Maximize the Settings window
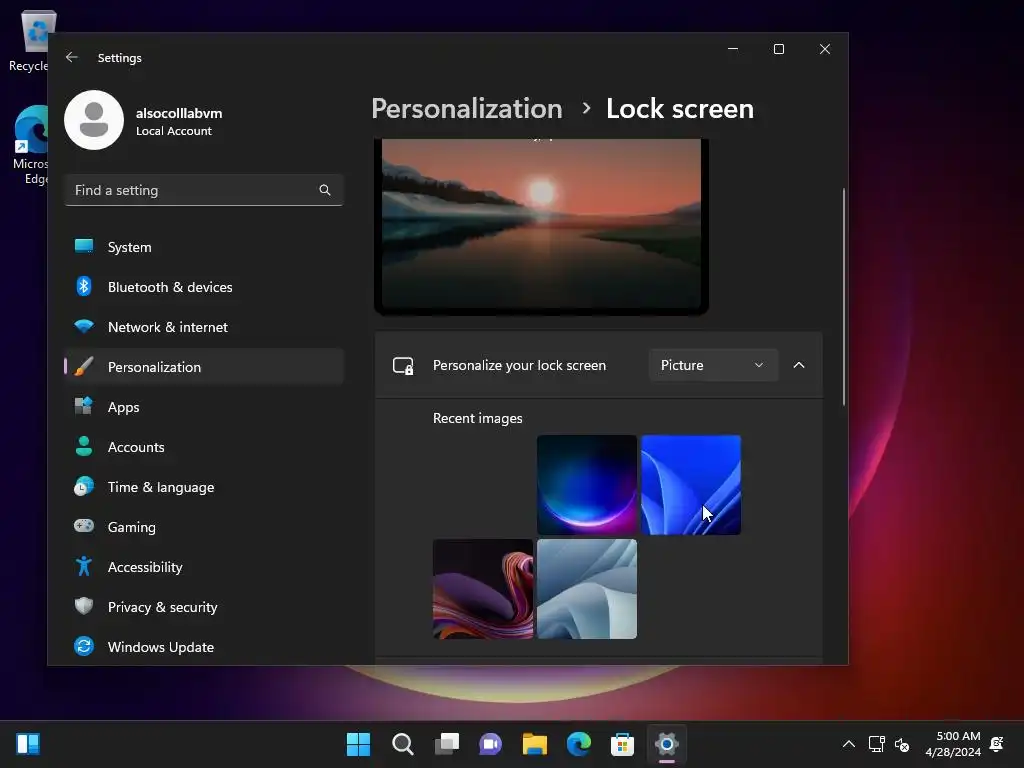The image size is (1024, 768). [778, 49]
